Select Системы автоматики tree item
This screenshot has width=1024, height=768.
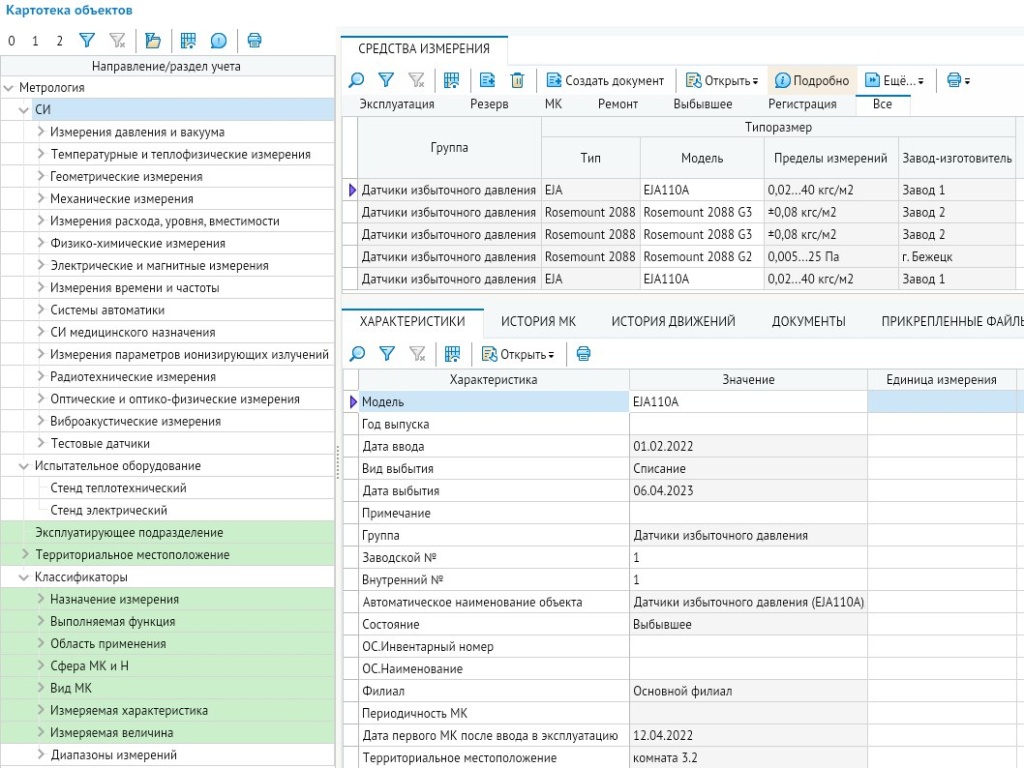107,310
